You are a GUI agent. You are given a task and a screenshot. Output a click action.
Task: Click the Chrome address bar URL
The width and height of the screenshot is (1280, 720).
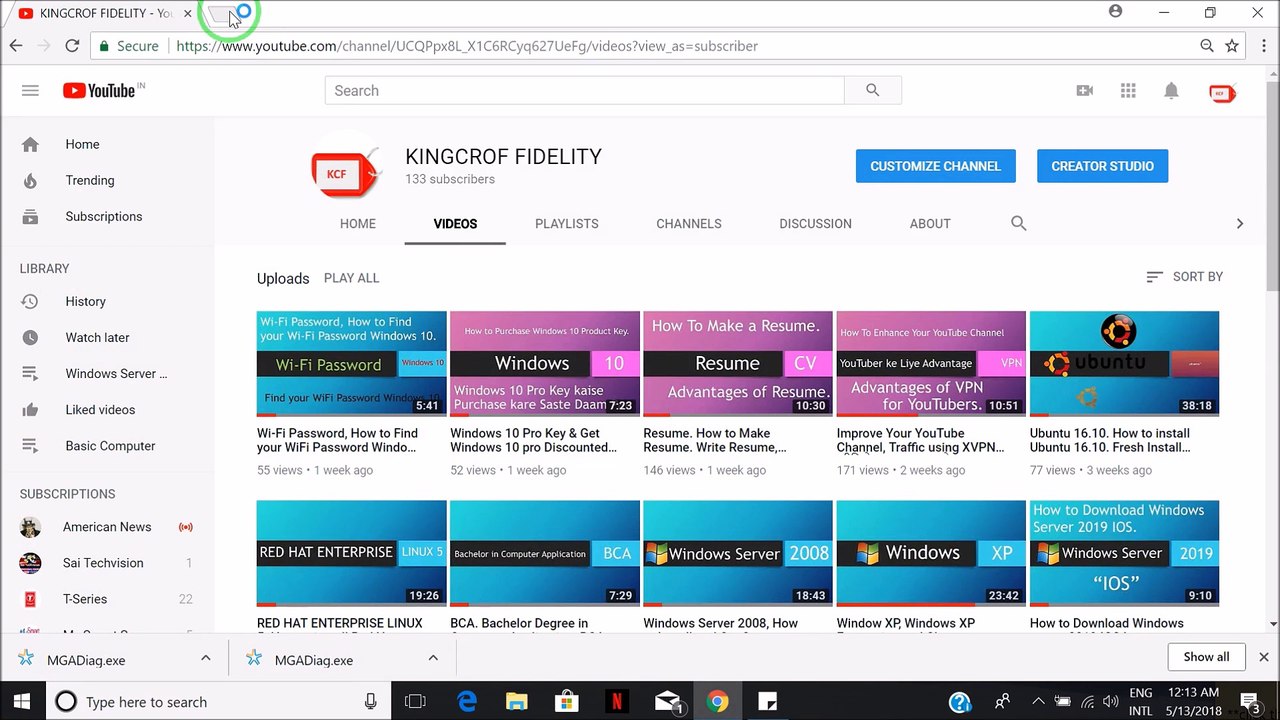[x=467, y=46]
